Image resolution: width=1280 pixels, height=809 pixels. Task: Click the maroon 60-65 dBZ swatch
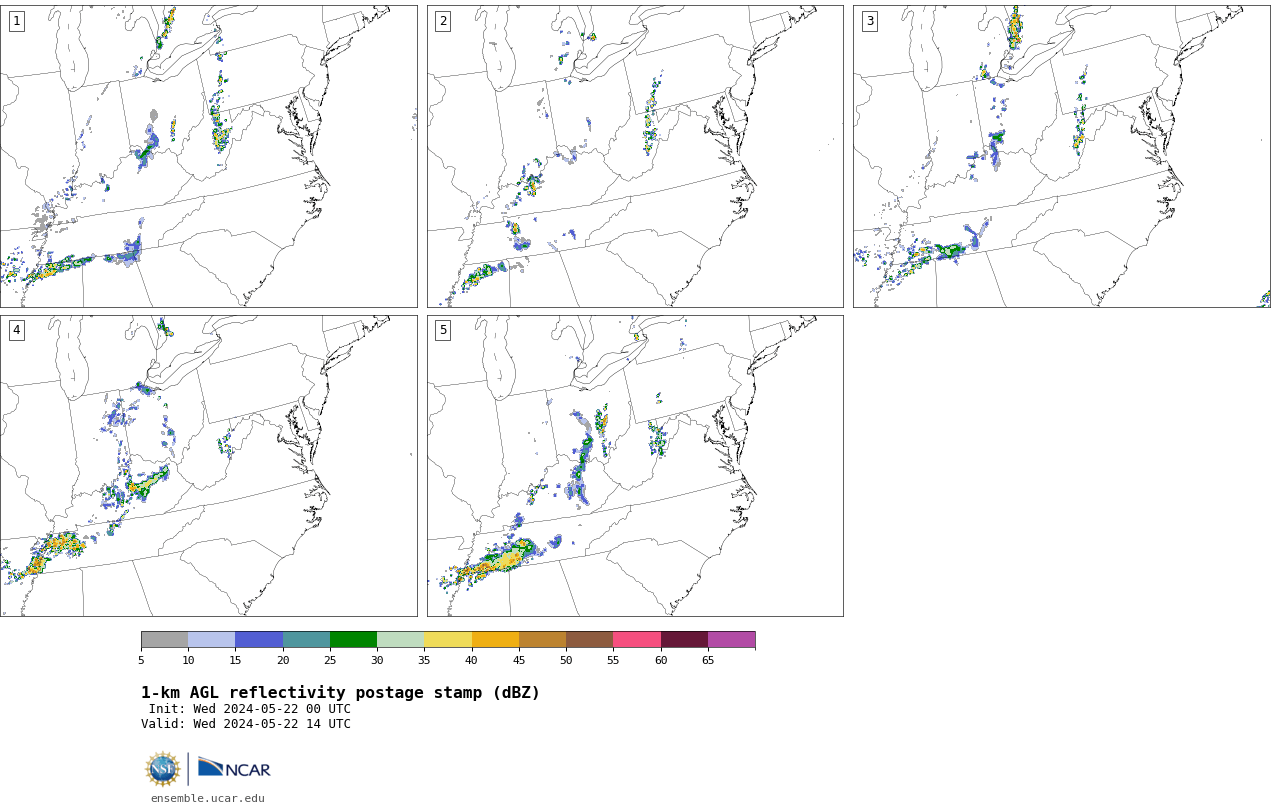click(684, 640)
